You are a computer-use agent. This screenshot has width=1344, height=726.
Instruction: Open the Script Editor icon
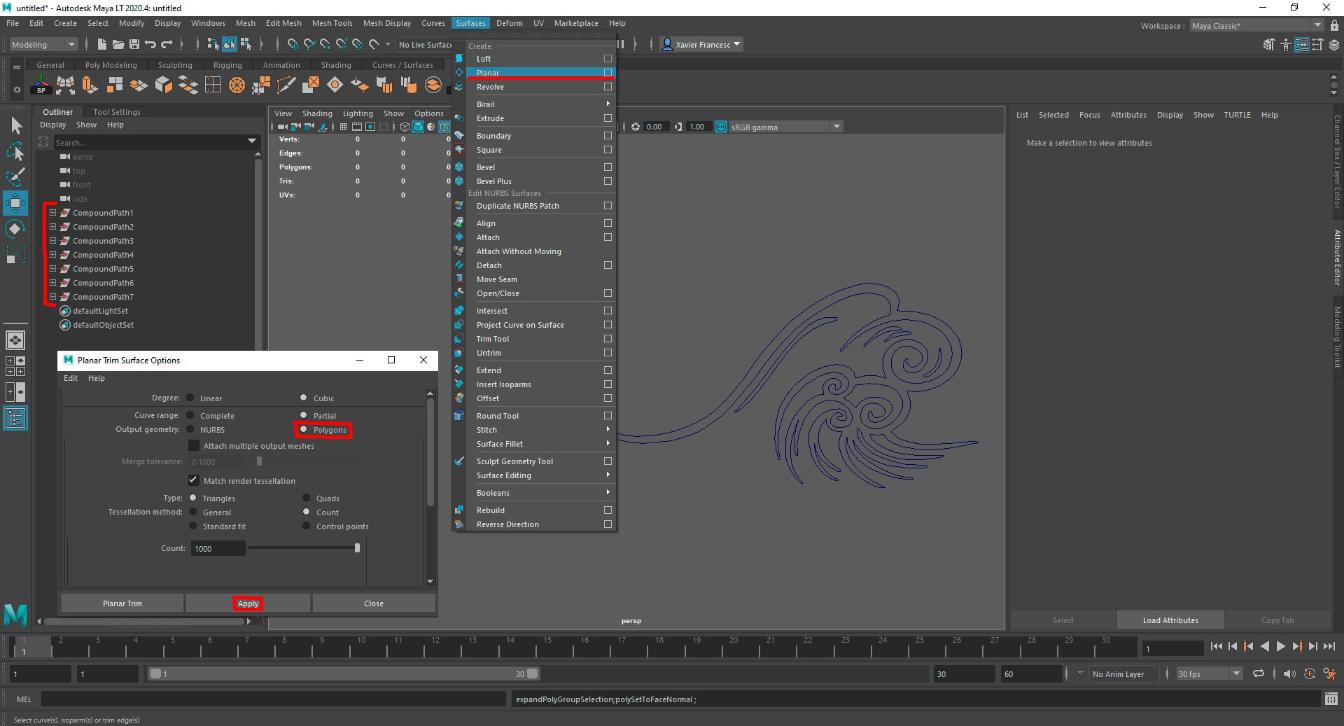pyautogui.click(x=1331, y=699)
